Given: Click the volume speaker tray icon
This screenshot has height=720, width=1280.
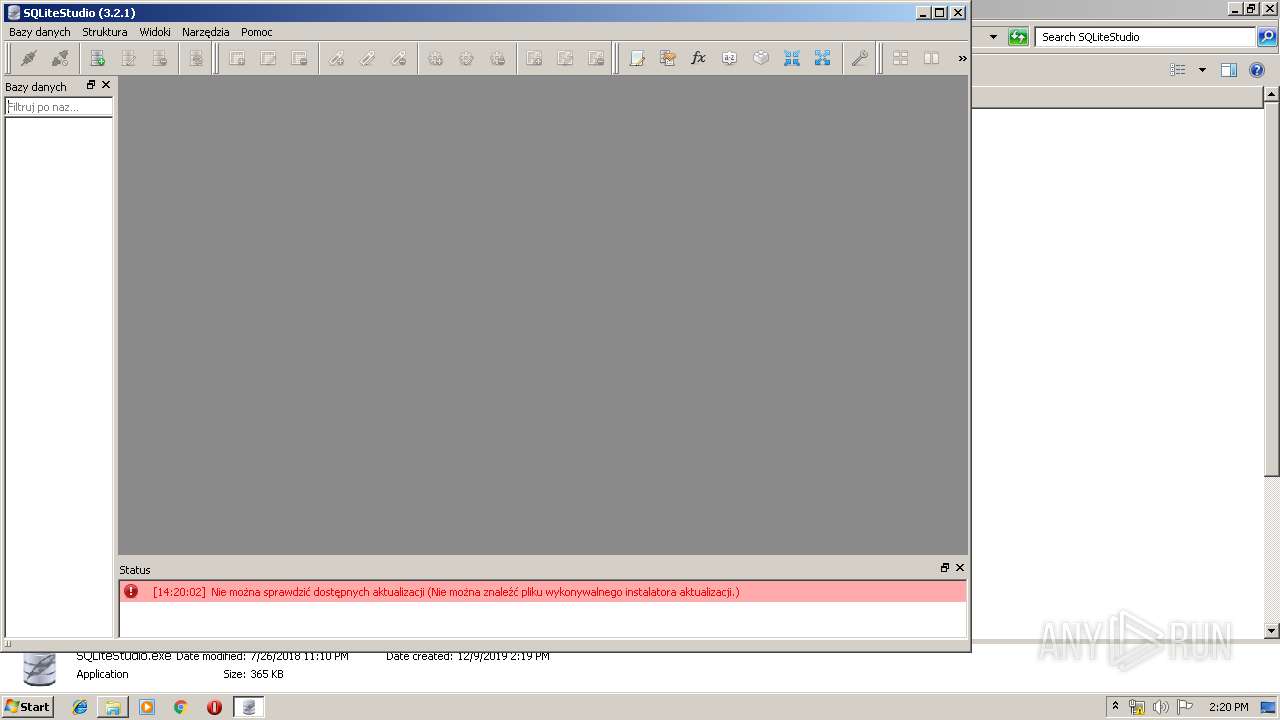Looking at the screenshot, I should click(1161, 707).
